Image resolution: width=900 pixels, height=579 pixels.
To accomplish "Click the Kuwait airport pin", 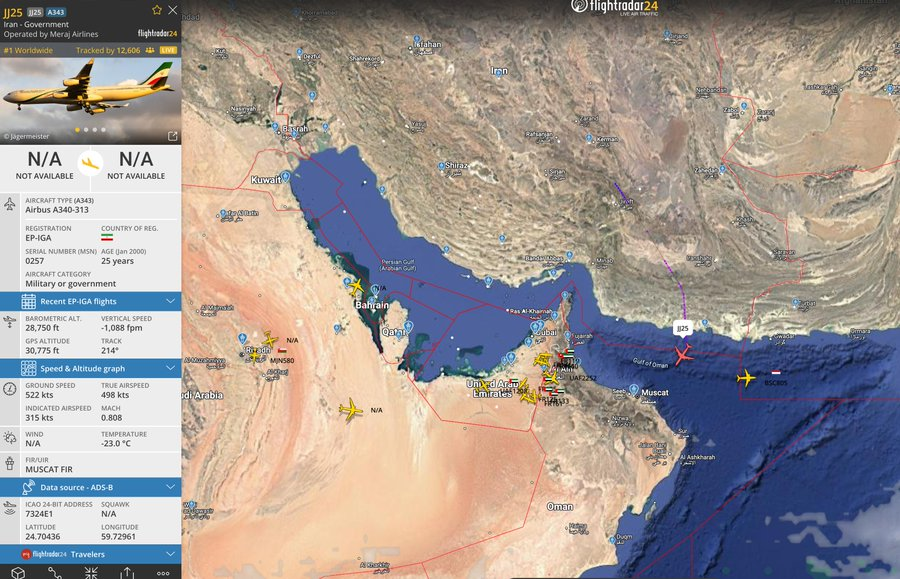I will 285,176.
